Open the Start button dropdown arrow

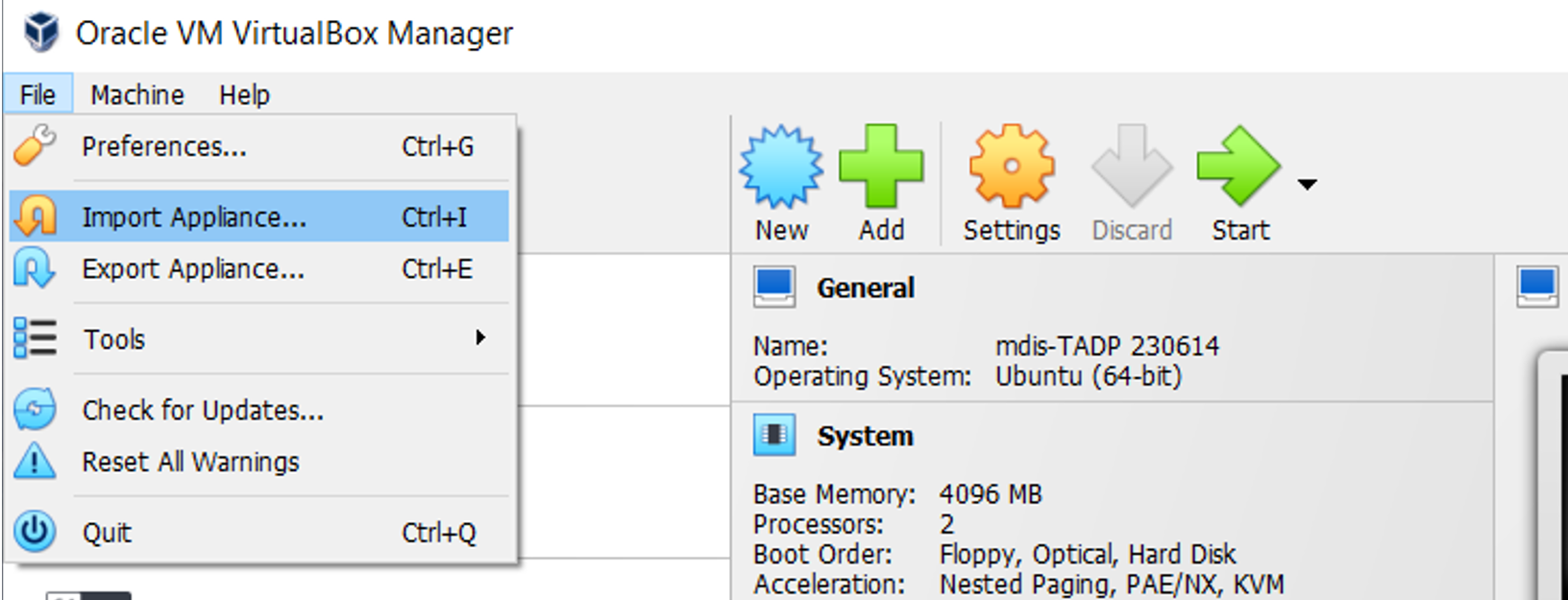click(1307, 184)
